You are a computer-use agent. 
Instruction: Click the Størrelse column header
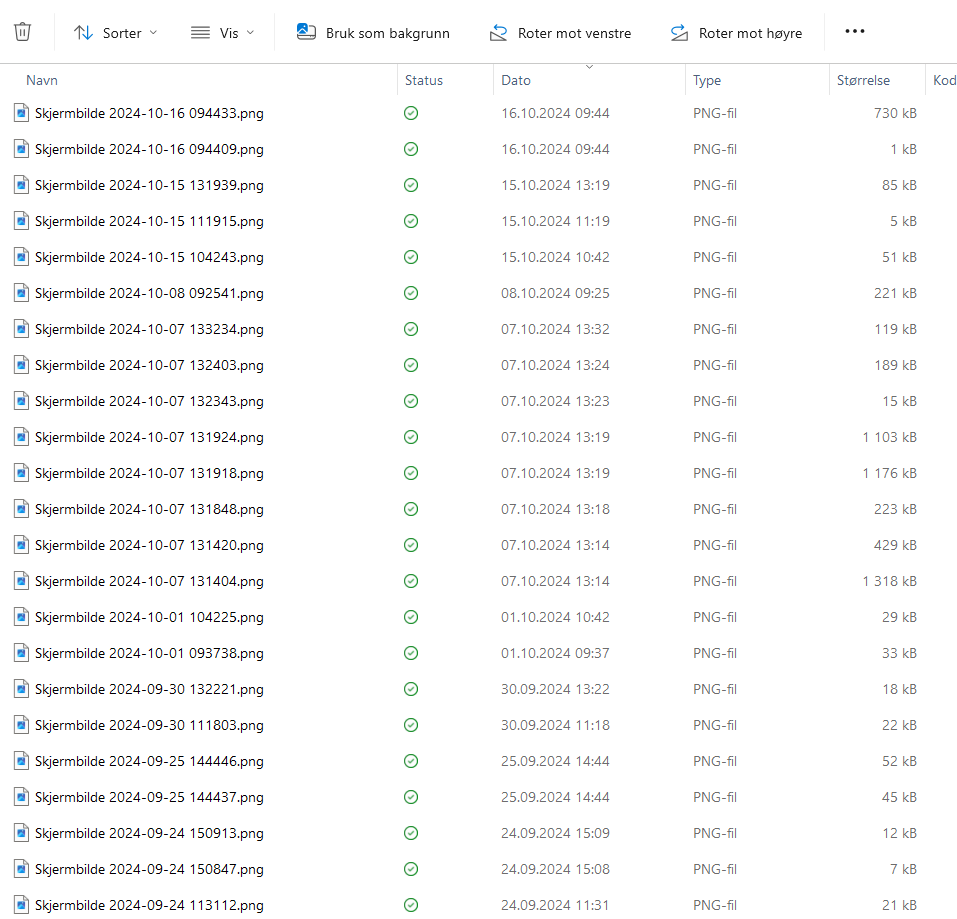[x=863, y=80]
